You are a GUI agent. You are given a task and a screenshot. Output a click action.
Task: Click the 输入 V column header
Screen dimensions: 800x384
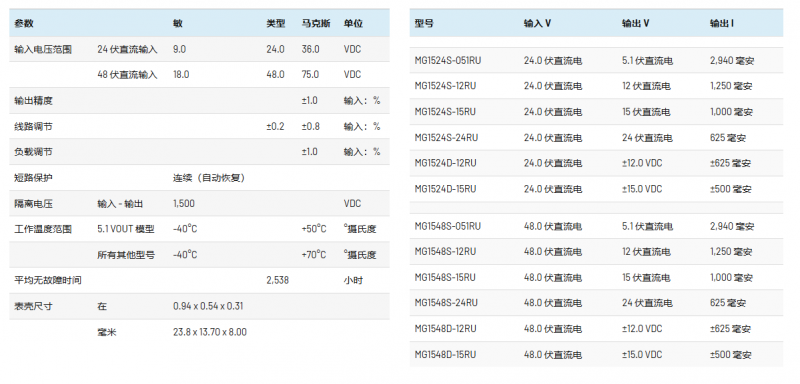[537, 23]
